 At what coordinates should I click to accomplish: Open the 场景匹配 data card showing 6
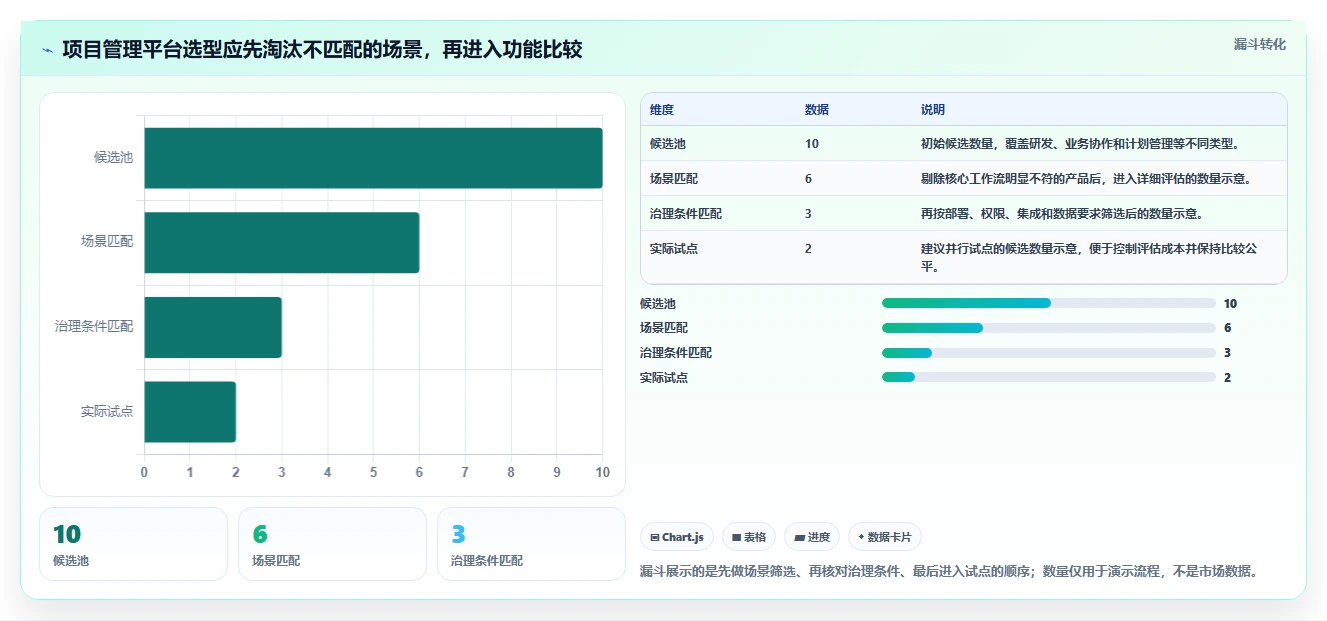pos(332,544)
